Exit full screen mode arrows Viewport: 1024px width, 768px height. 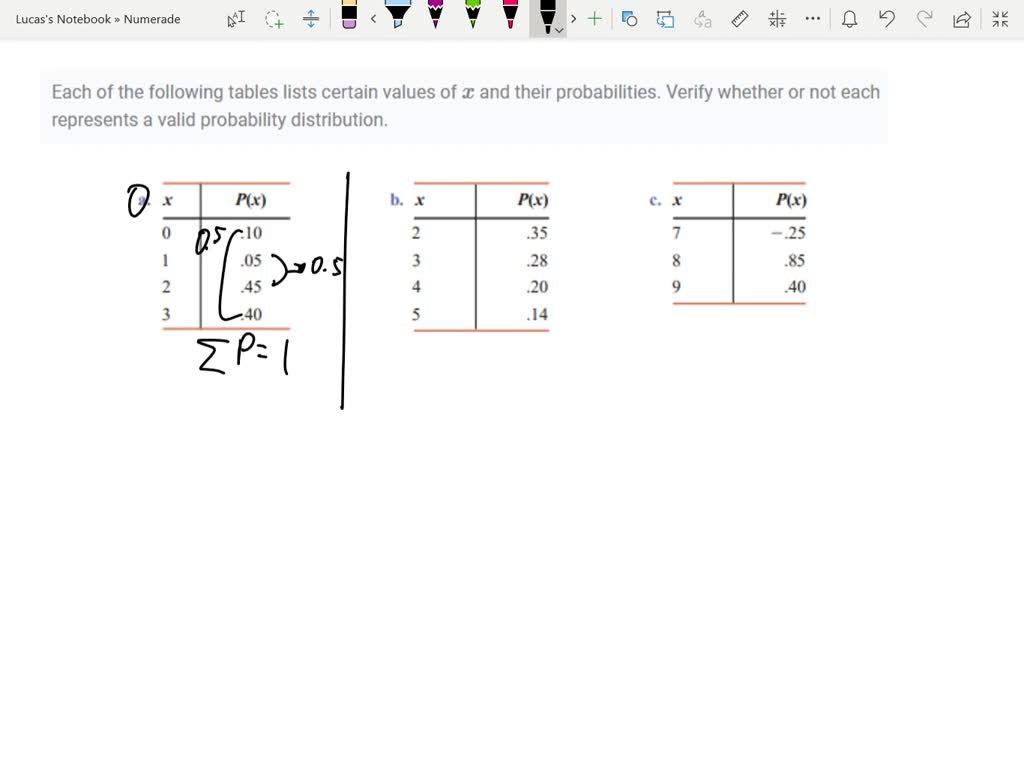click(x=1000, y=19)
